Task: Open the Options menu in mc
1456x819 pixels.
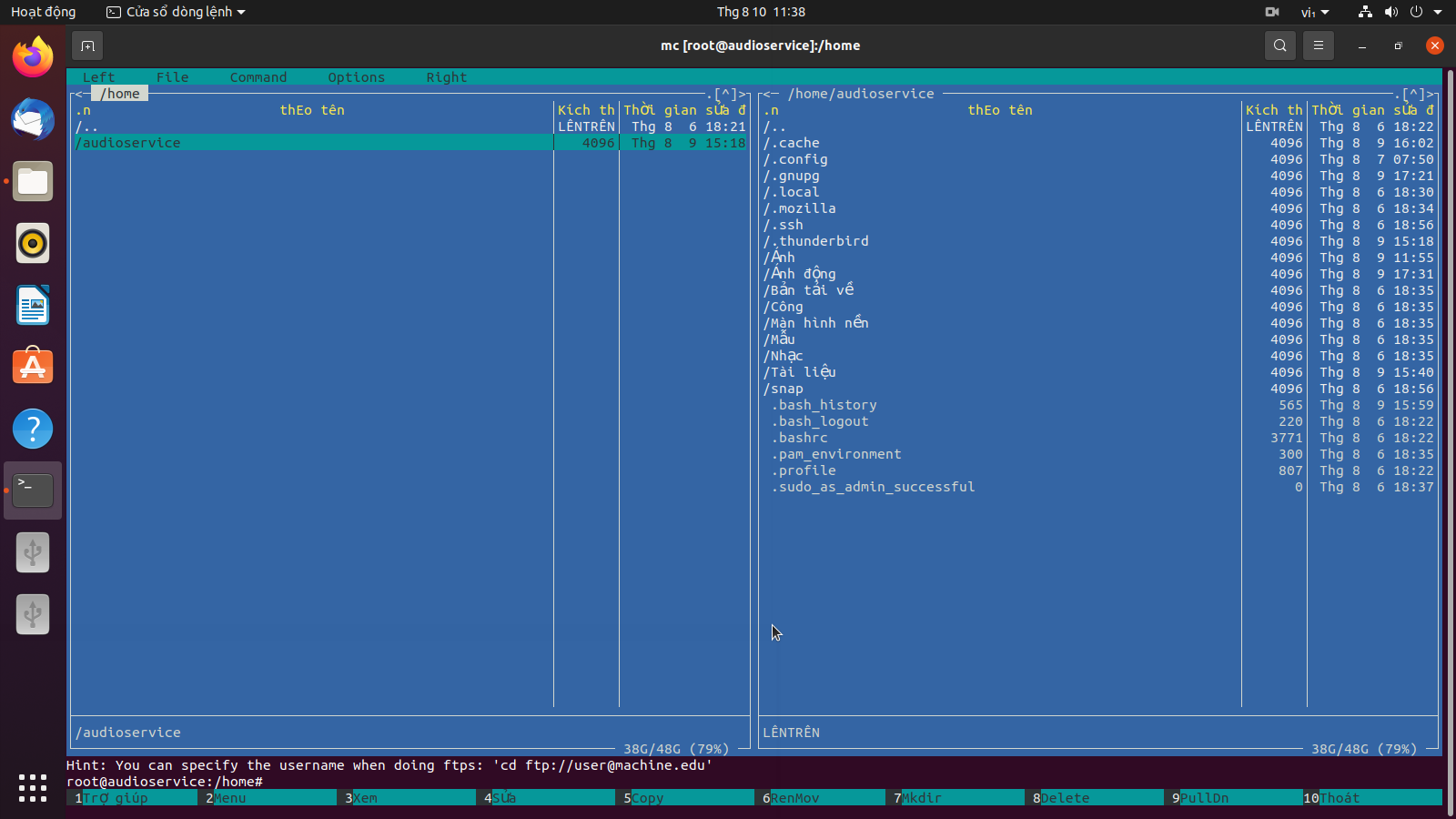Action: (357, 77)
